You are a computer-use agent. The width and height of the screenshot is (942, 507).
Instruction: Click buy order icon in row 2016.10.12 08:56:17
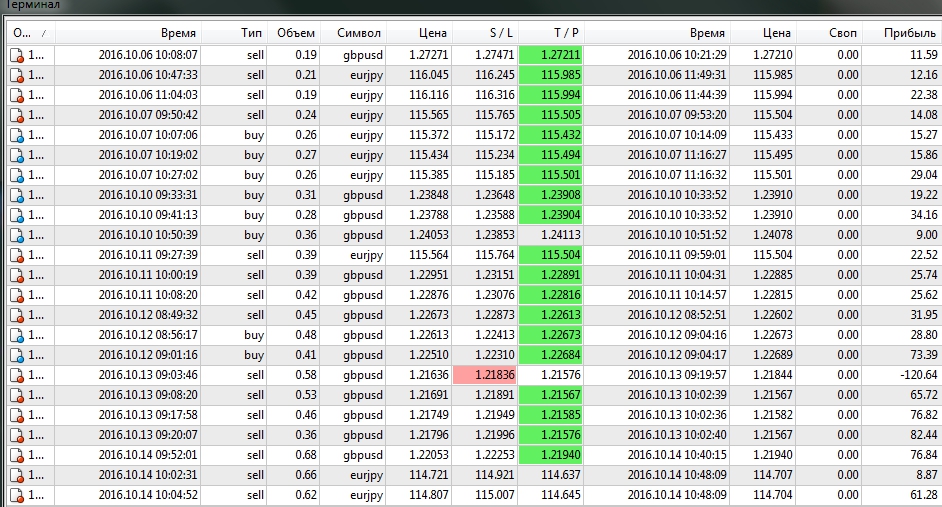(16, 335)
